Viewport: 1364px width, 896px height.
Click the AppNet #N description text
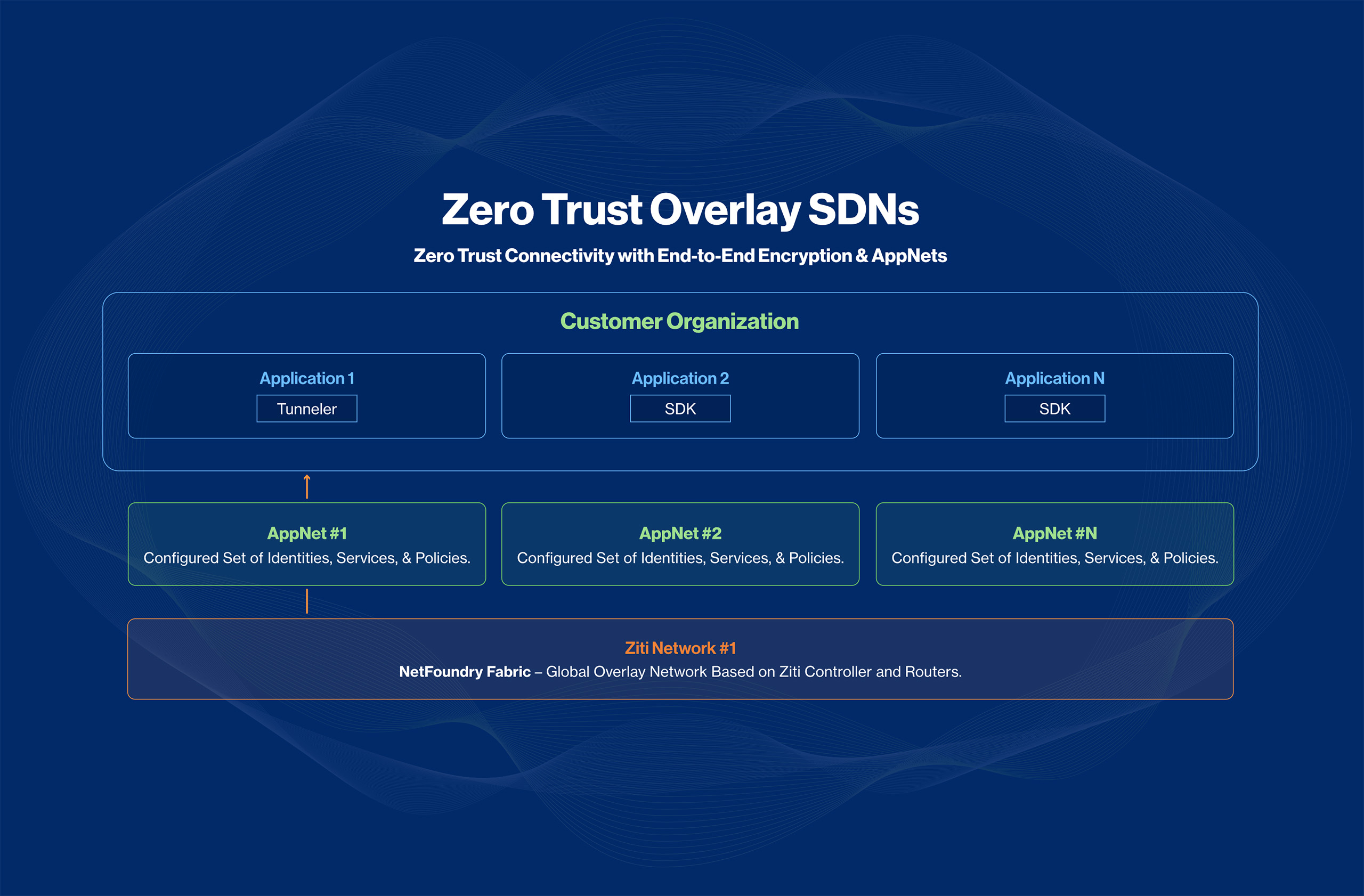coord(1054,558)
